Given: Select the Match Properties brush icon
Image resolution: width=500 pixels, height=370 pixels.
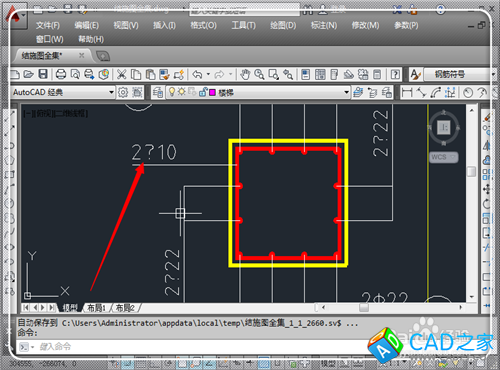Looking at the screenshot, I should pos(164,74).
